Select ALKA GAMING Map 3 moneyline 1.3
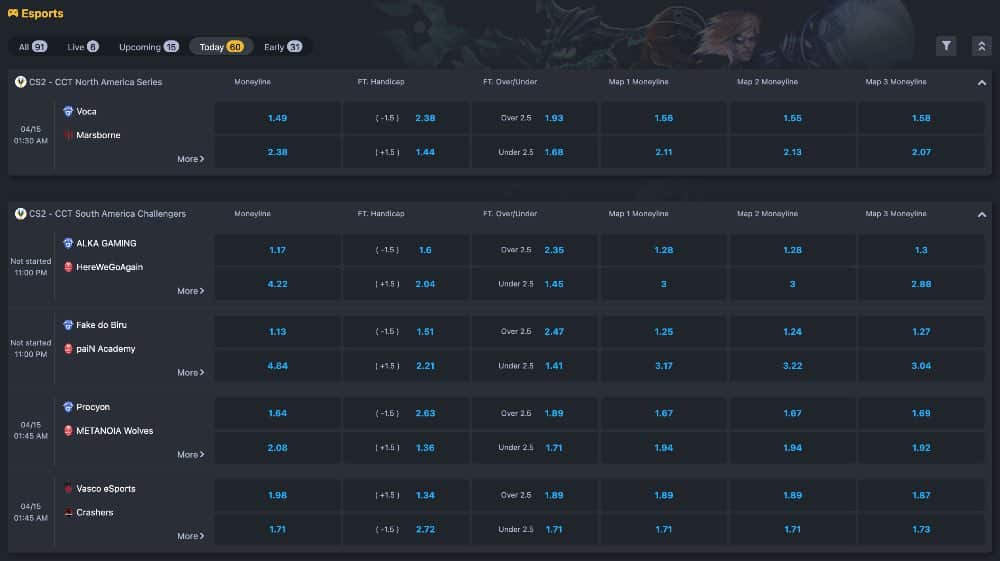This screenshot has height=561, width=1000. (921, 250)
